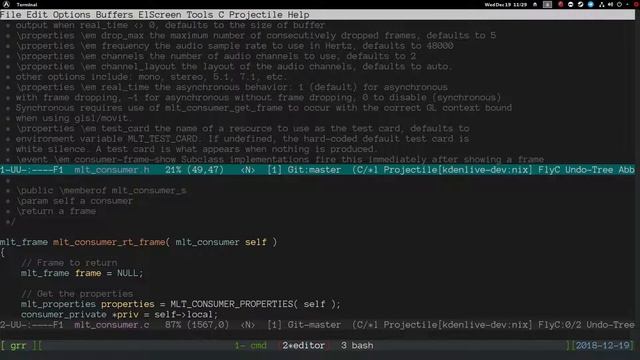The image size is (640, 360).
Task: Click the consumer-frame-show event comment line
Action: [x=280, y=160]
